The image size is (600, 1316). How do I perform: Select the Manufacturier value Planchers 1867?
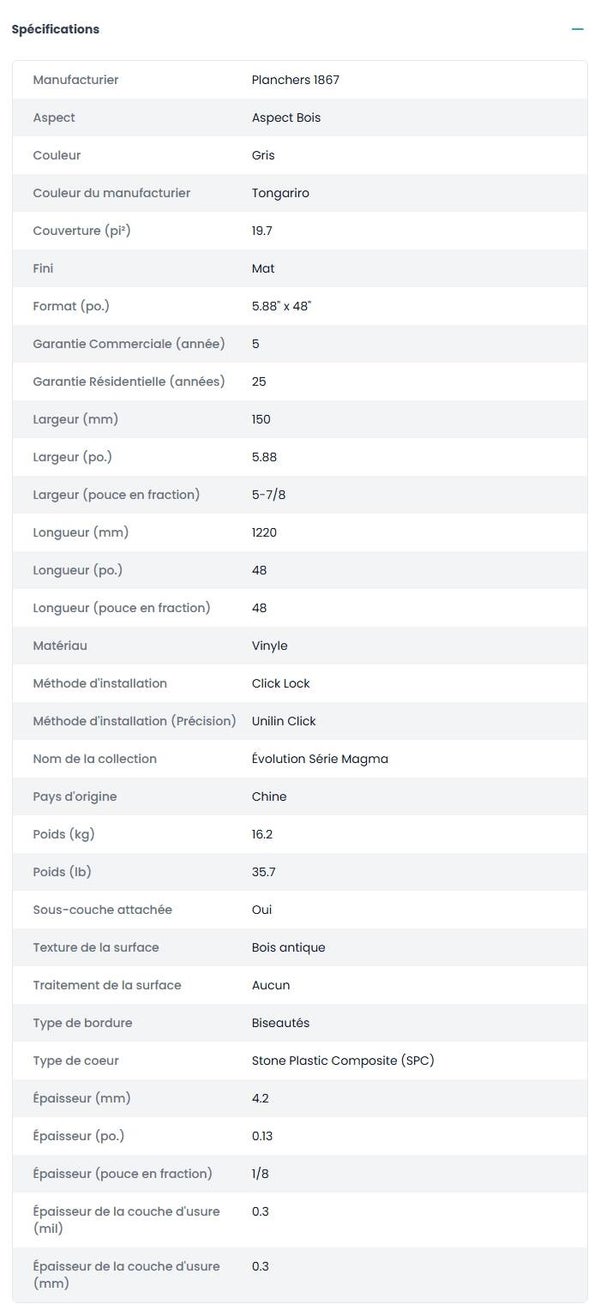tap(295, 80)
